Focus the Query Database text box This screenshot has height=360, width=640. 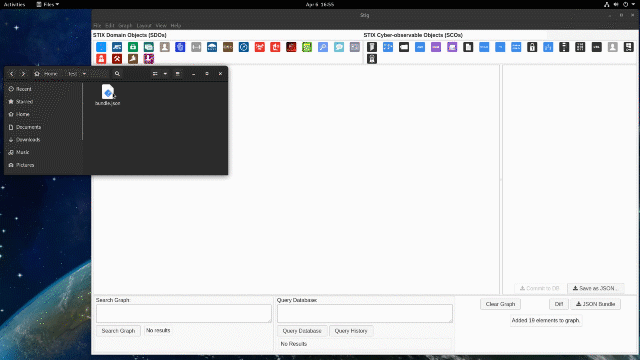click(x=365, y=313)
